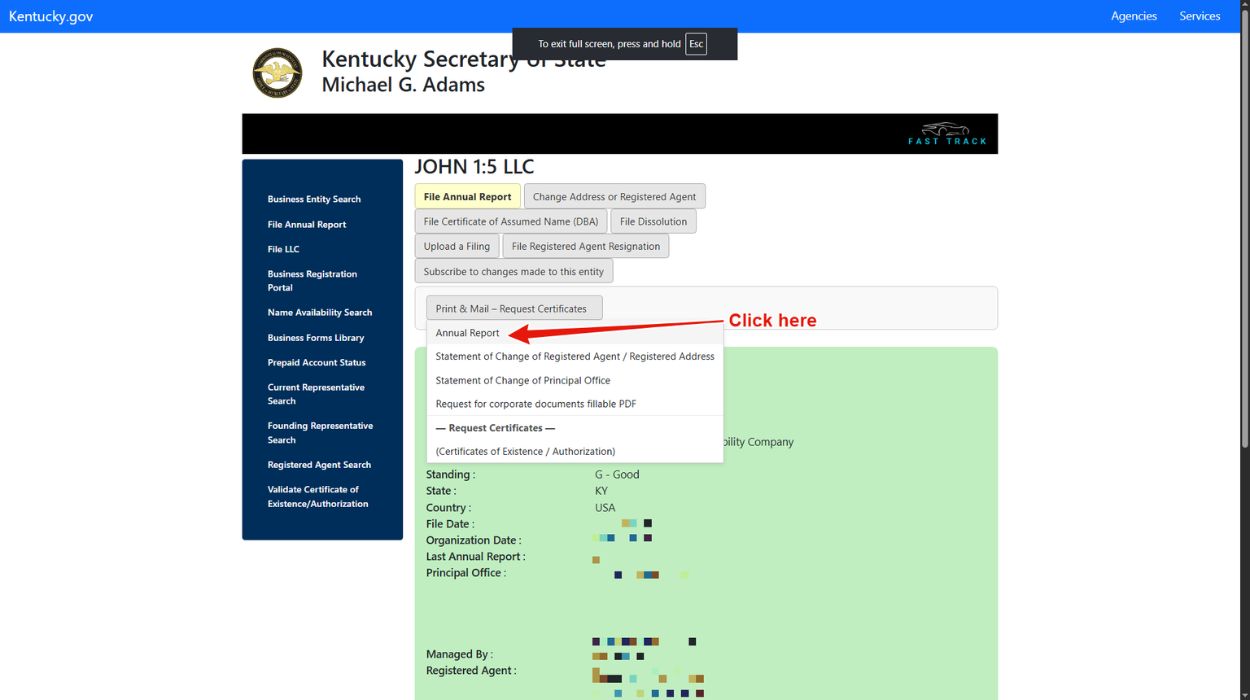Click the Michael G. Adams name text
1250x700 pixels.
(x=403, y=85)
